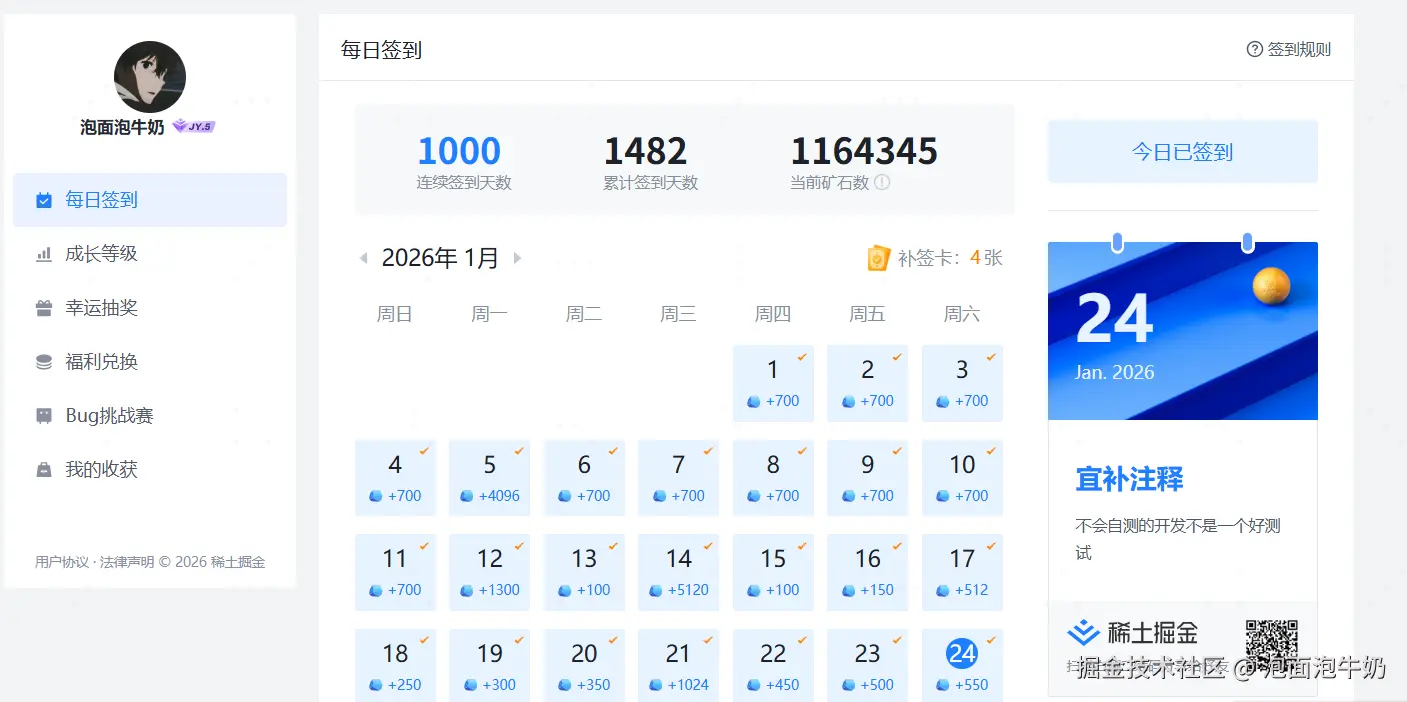Click the 泡面泡牛奶 profile avatar
This screenshot has height=702, width=1407.
(149, 76)
